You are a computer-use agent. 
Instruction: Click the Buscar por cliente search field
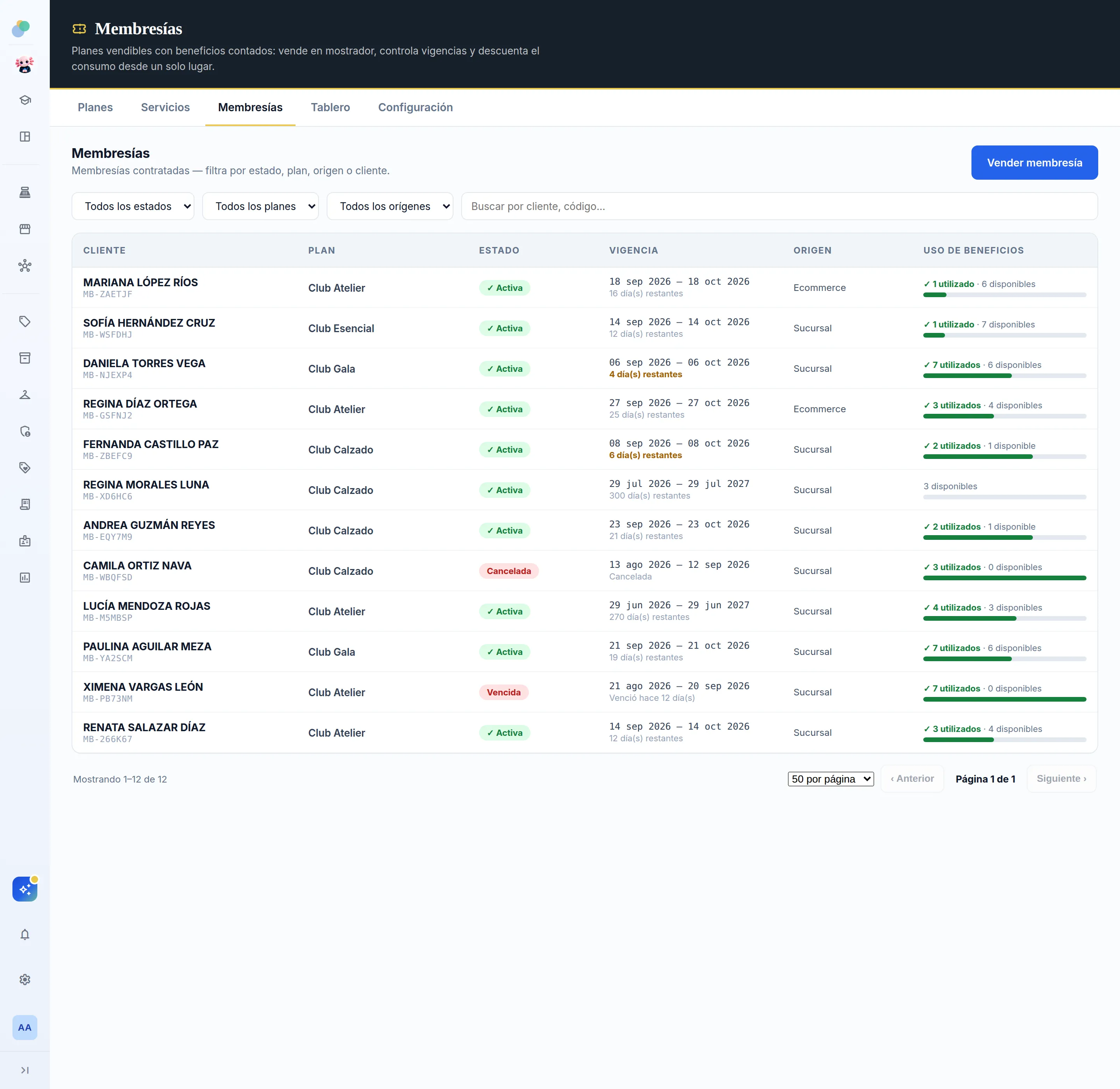coord(779,207)
